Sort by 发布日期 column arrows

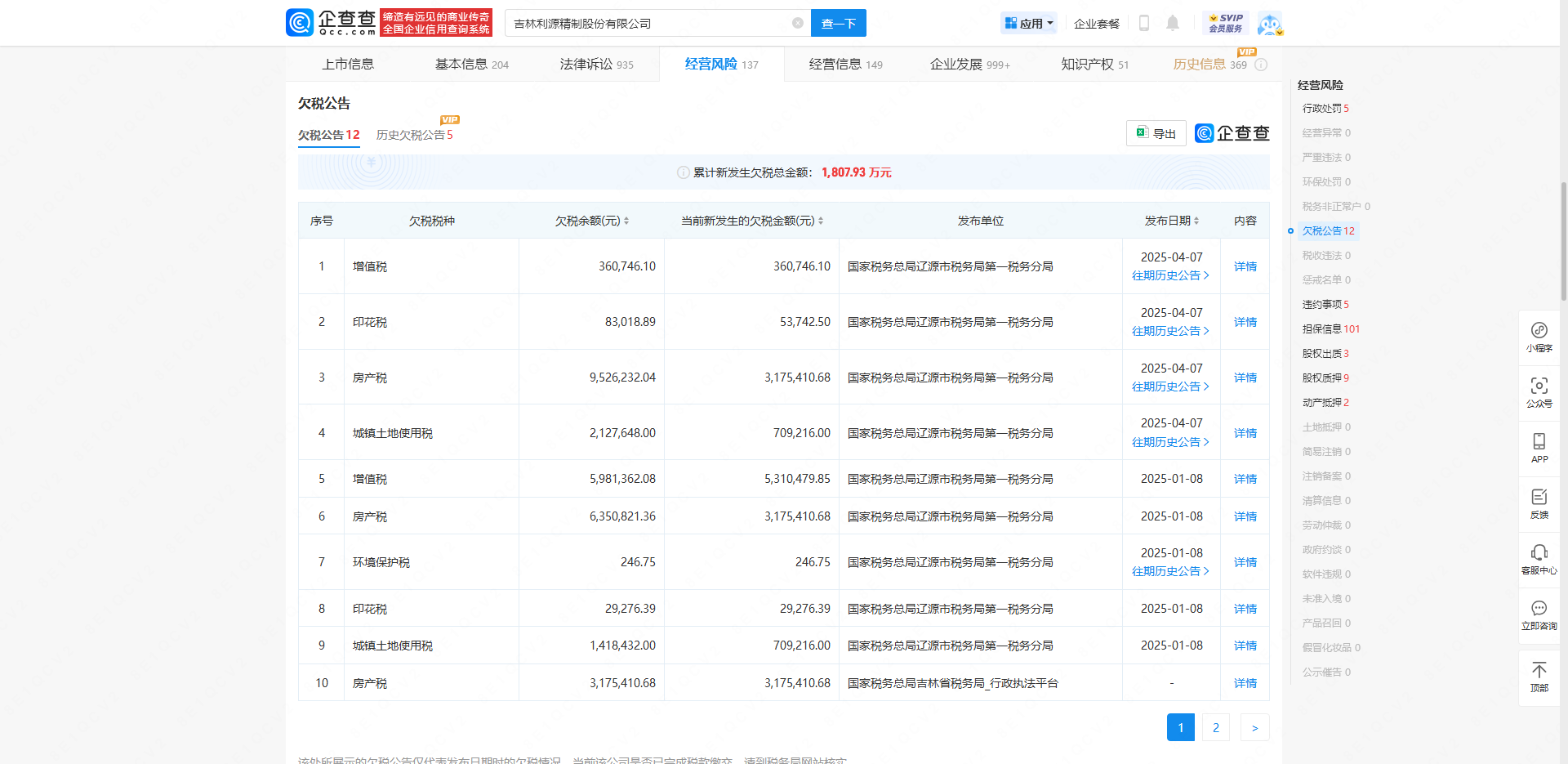coord(1196,221)
